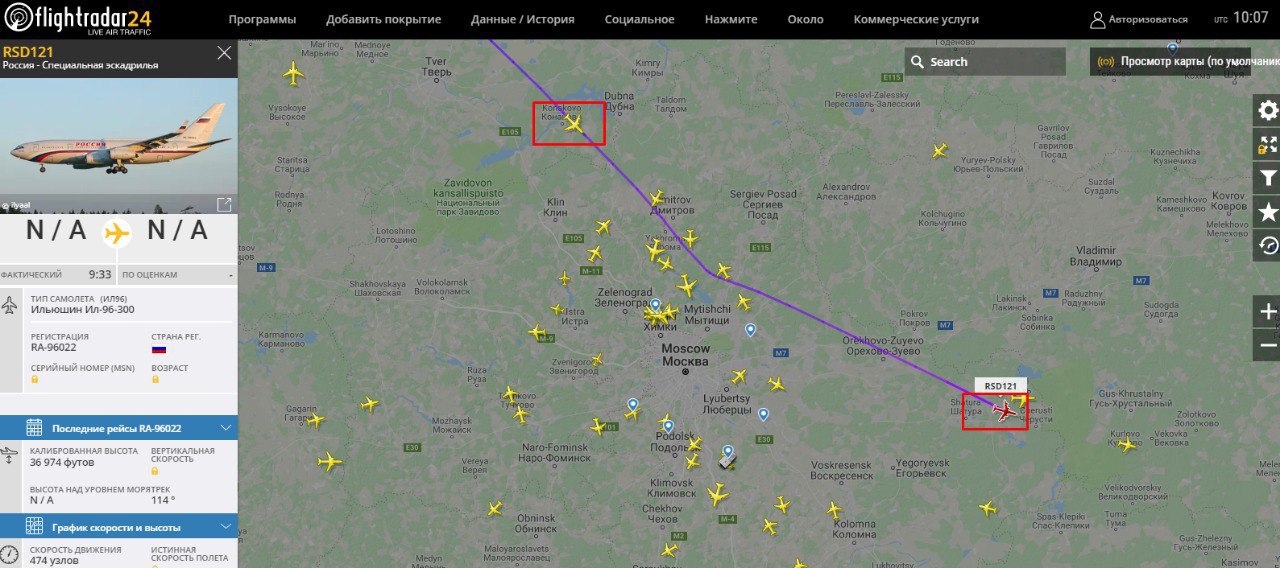
Task: Click the Flightradar24 logo
Action: 79,19
